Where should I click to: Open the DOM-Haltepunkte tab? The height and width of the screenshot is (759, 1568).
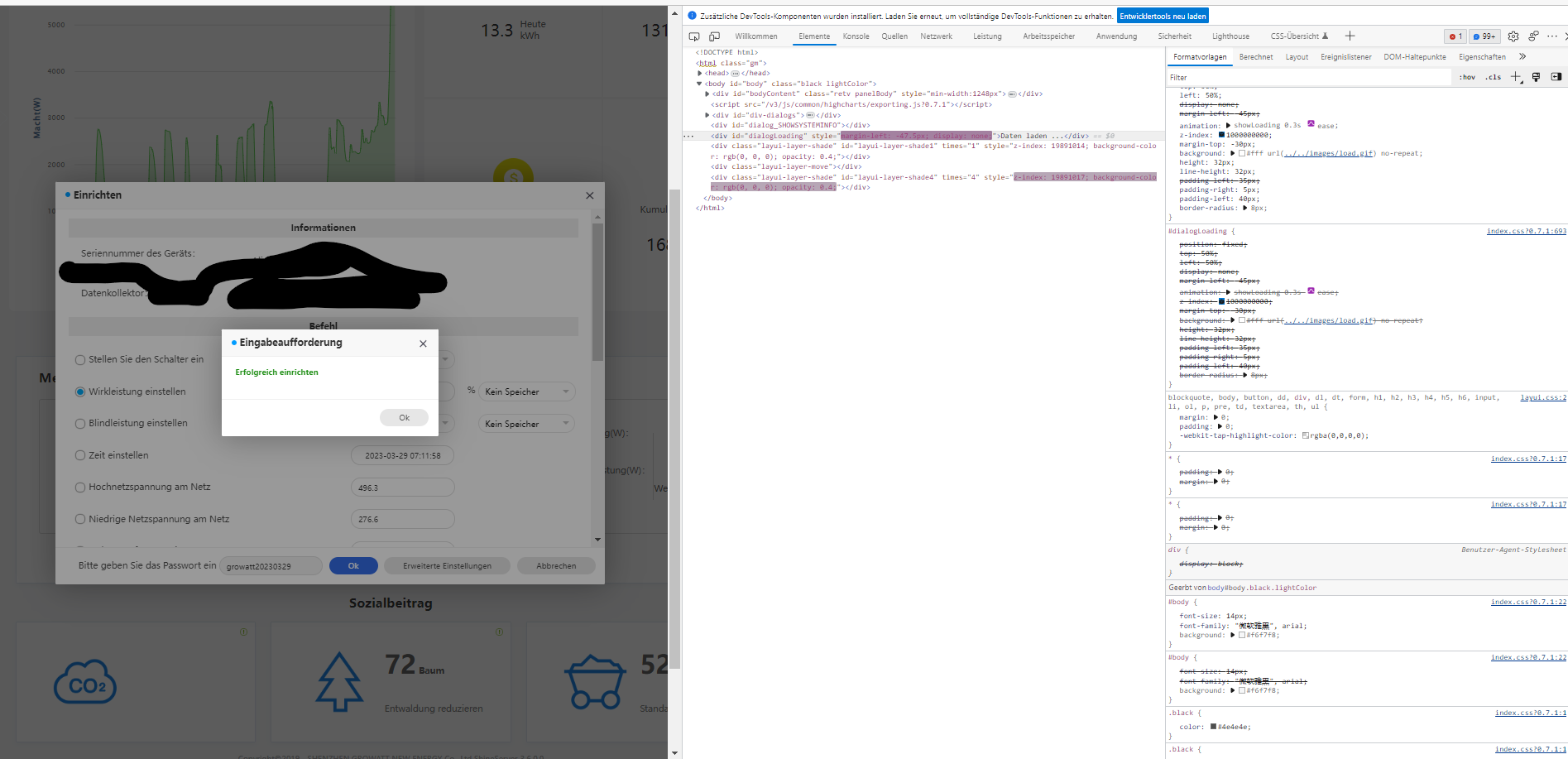tap(1415, 57)
